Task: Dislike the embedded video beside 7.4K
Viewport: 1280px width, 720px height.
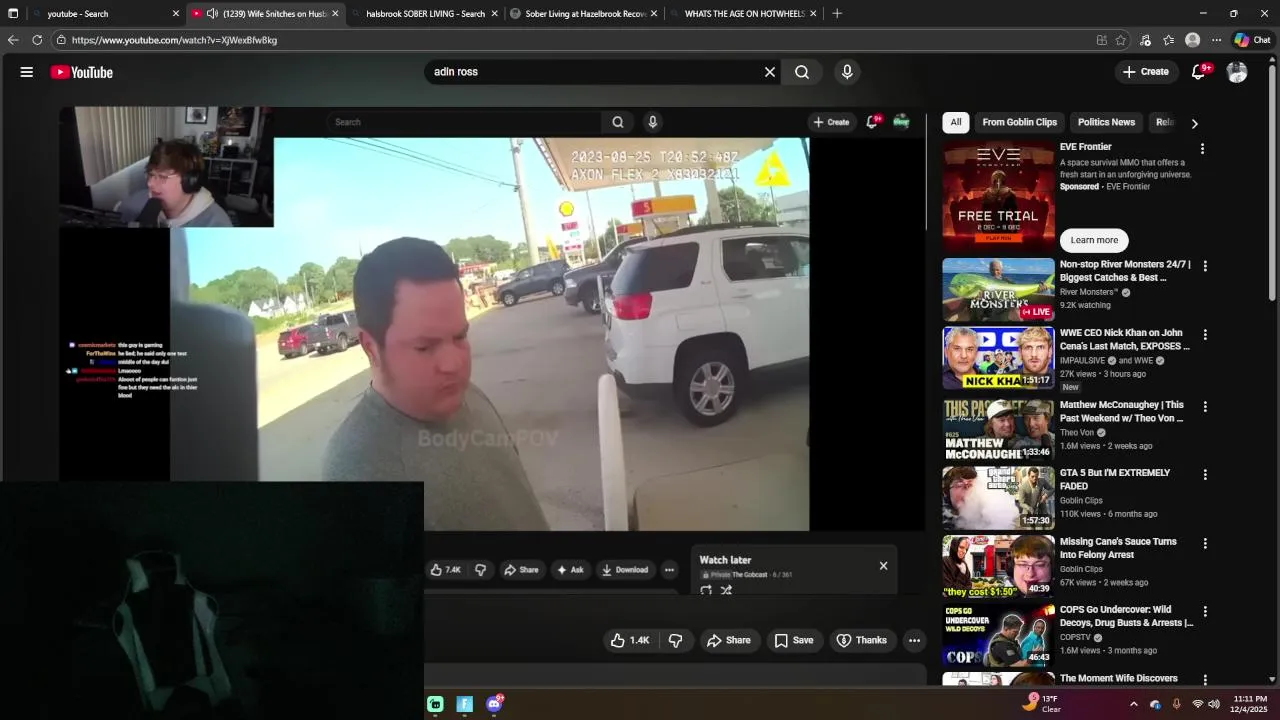Action: click(480, 570)
